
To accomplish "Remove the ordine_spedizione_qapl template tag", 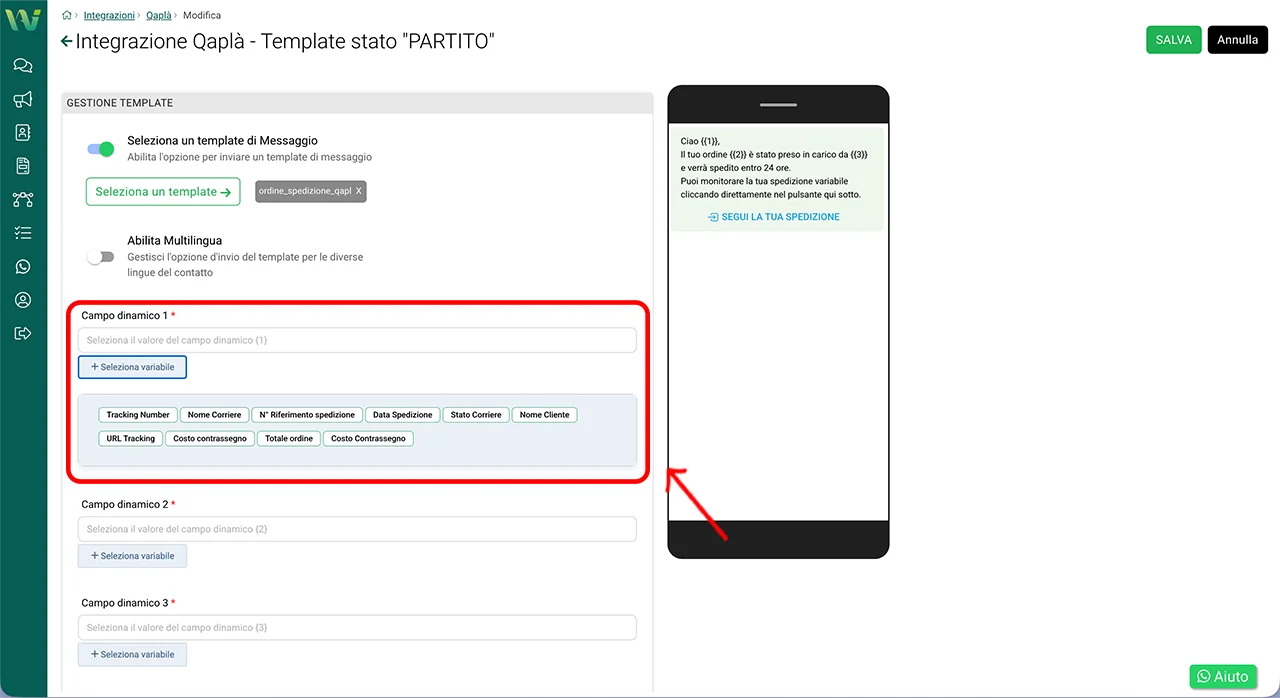I will tap(359, 191).
